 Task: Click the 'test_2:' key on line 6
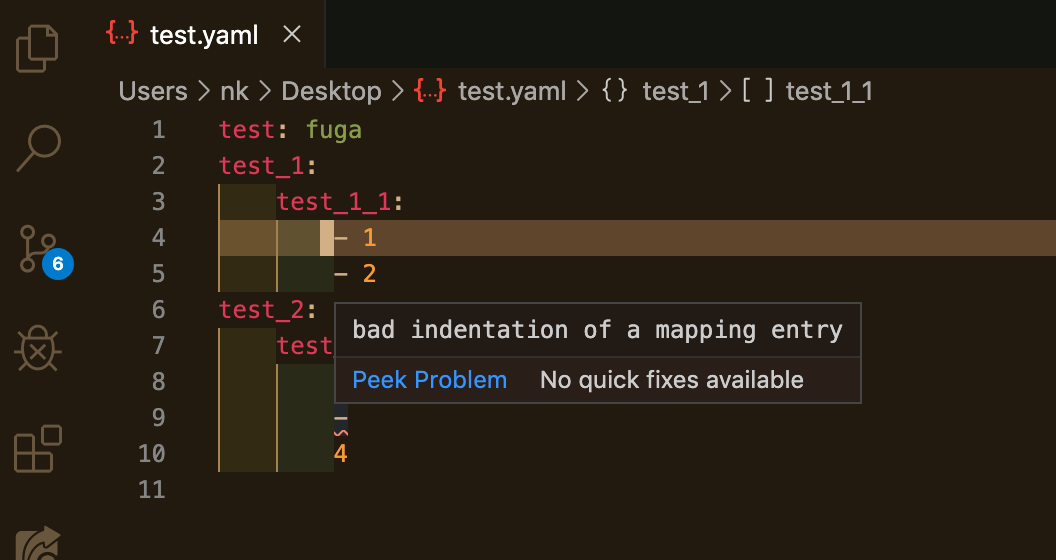click(267, 310)
